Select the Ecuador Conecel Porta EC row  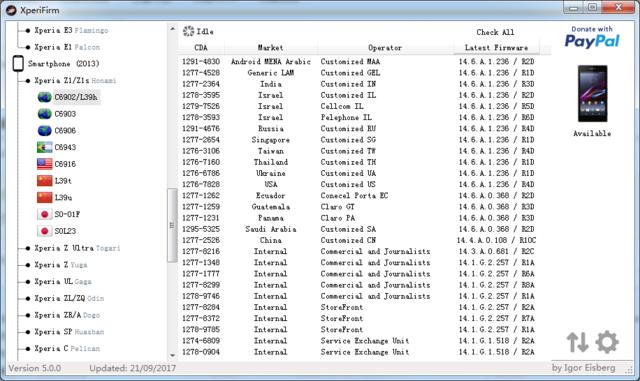coord(358,196)
